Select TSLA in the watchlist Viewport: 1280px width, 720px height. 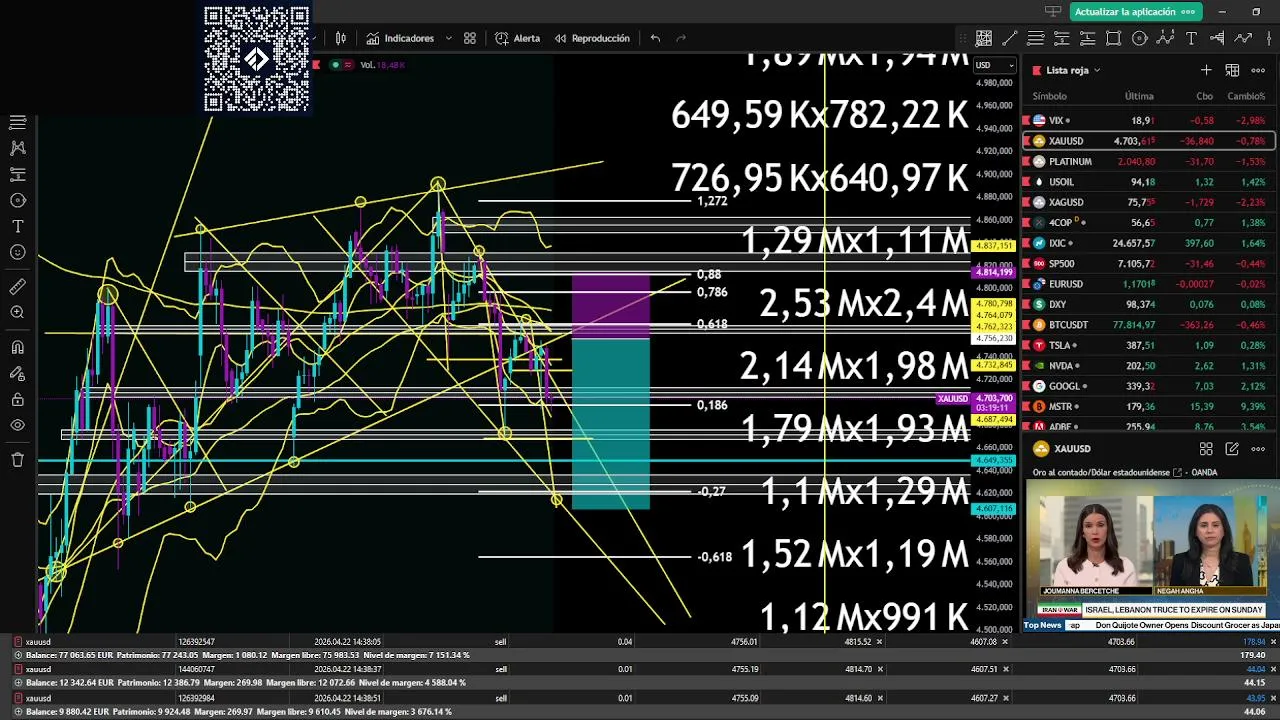pos(1148,345)
